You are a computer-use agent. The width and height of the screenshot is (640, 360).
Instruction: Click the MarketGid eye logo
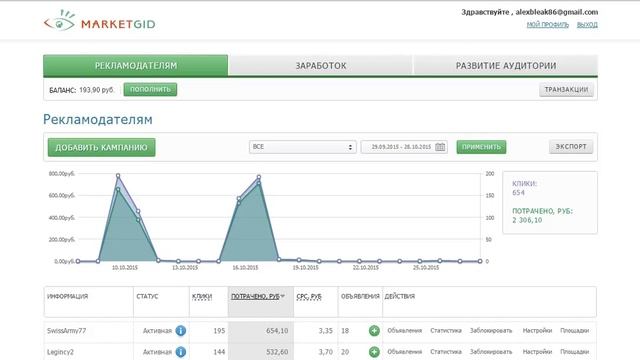click(x=60, y=20)
